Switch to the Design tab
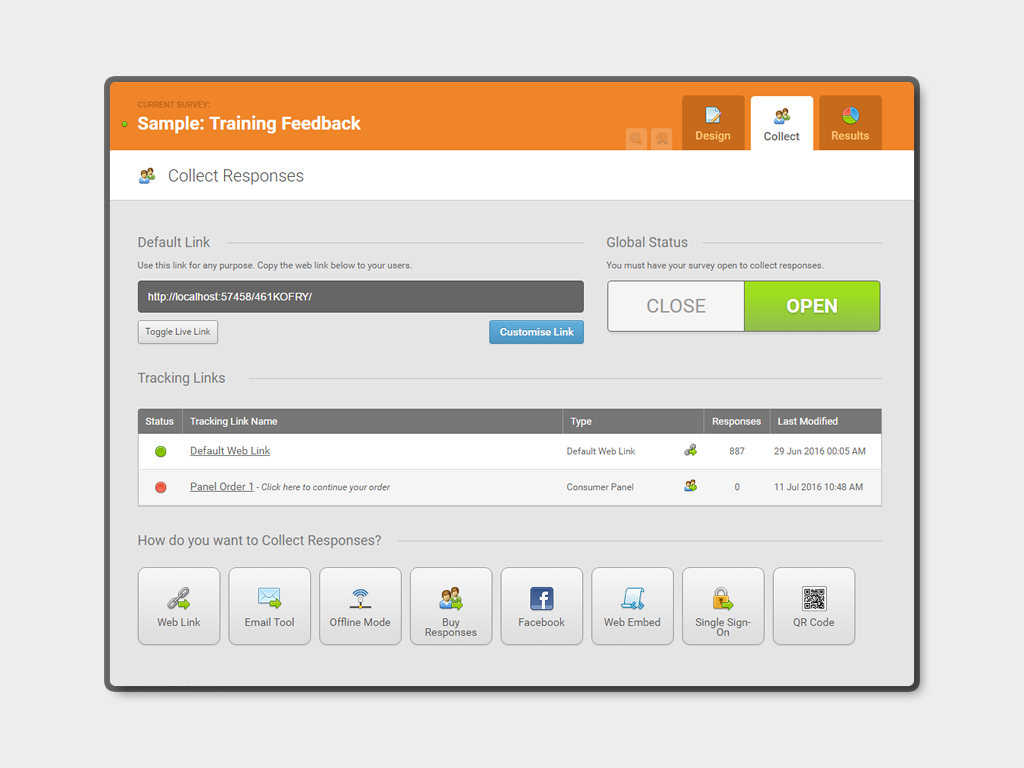 [713, 124]
